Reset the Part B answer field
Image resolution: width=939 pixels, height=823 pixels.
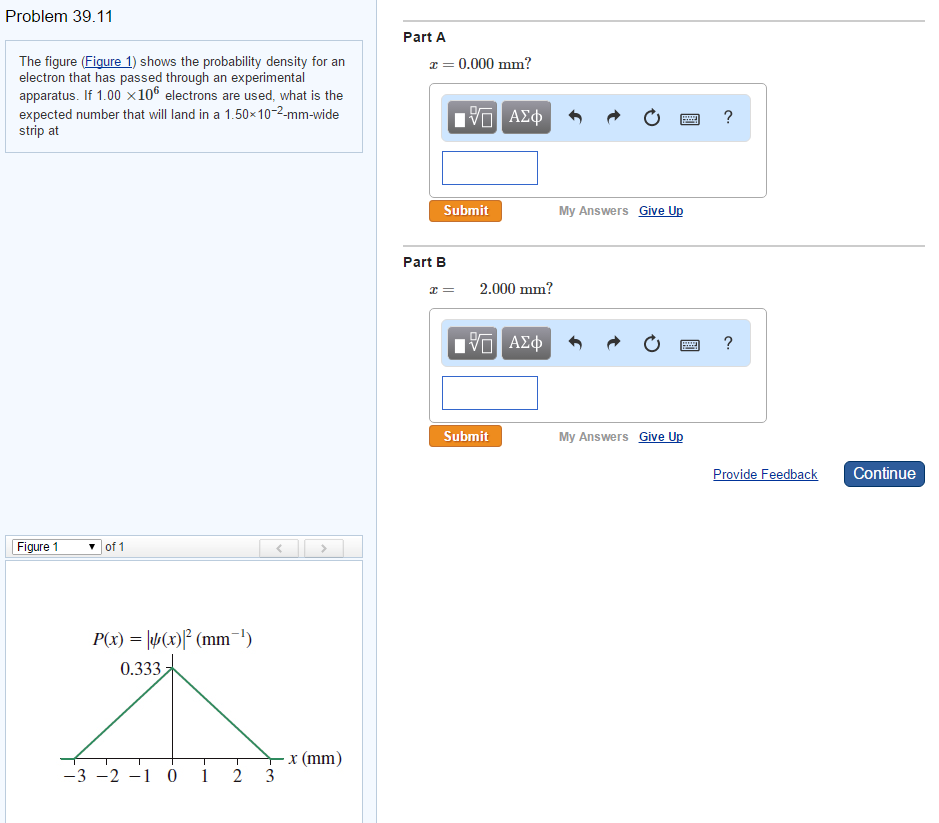(651, 343)
